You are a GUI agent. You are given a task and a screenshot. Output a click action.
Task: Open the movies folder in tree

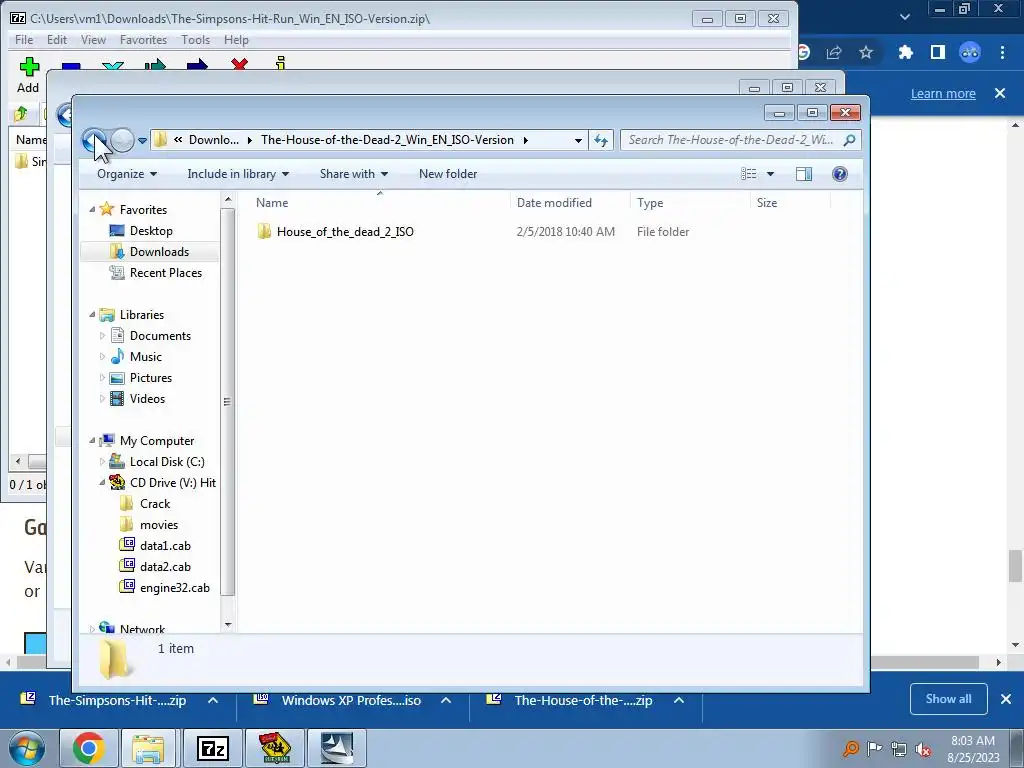pyautogui.click(x=159, y=524)
